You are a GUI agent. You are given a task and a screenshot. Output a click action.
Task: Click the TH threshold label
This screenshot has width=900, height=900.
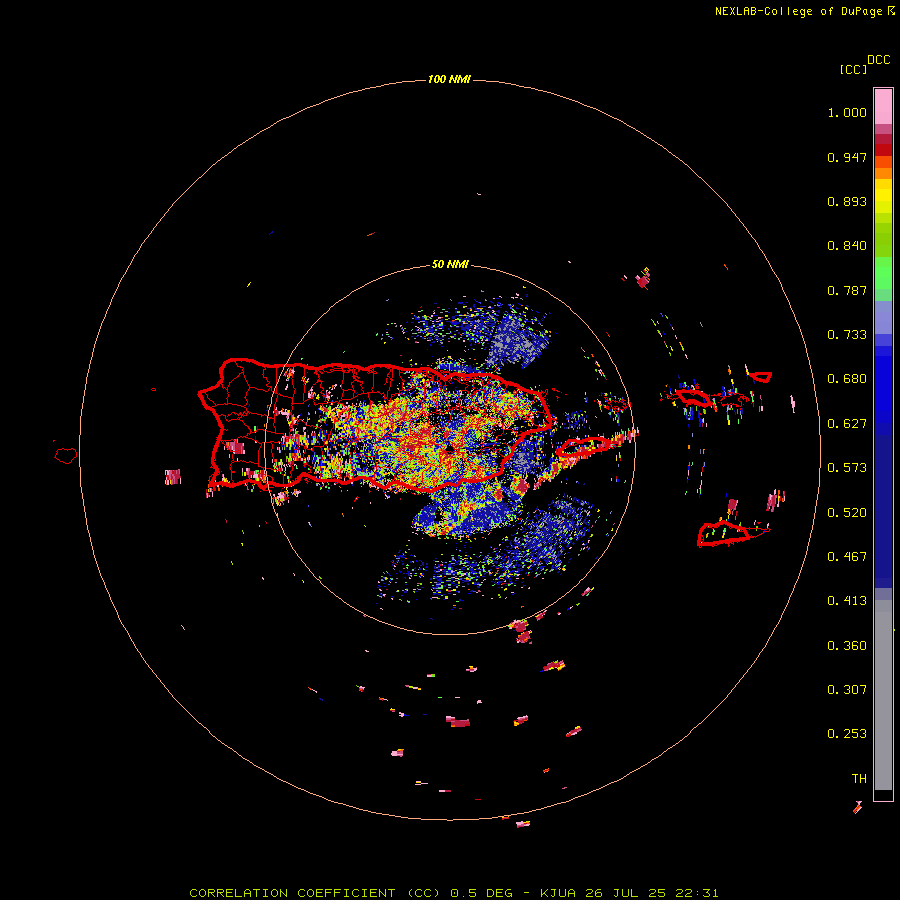pos(859,779)
